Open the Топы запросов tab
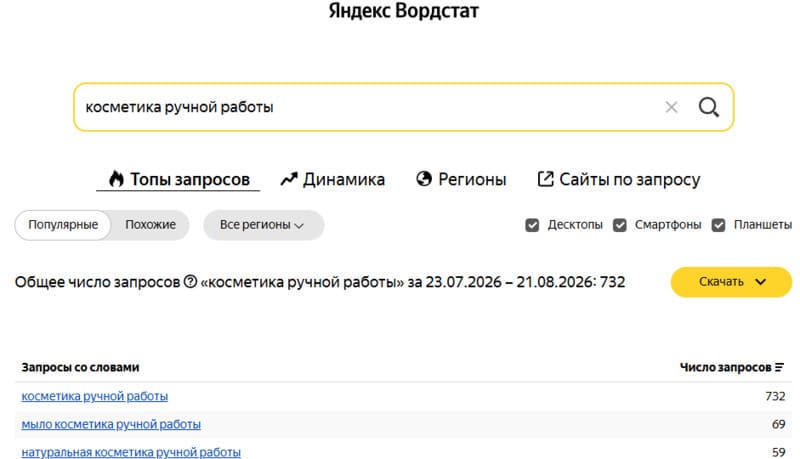Viewport: 800px width, 459px height. tap(179, 180)
